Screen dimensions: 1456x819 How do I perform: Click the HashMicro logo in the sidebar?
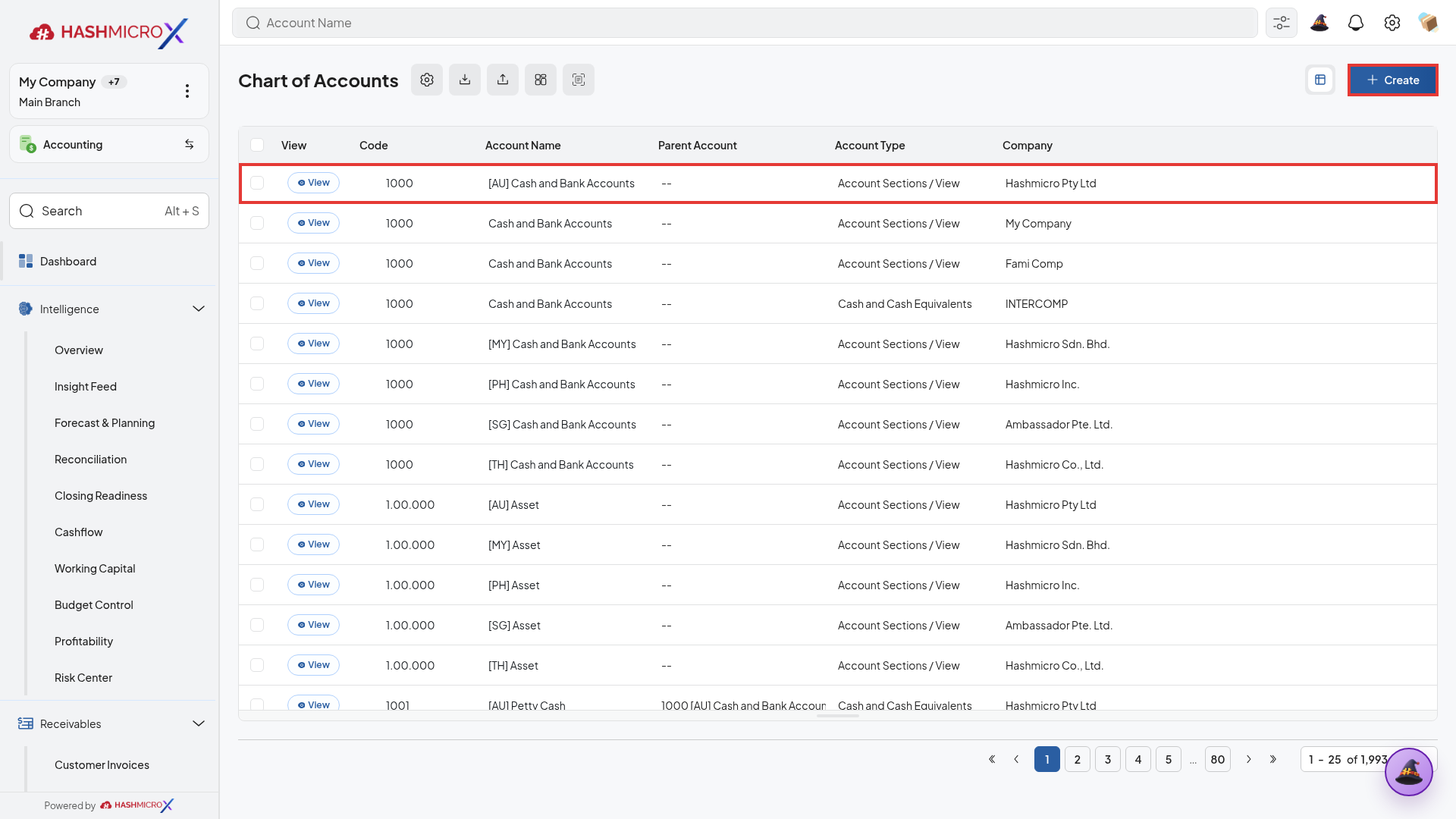pyautogui.click(x=108, y=32)
